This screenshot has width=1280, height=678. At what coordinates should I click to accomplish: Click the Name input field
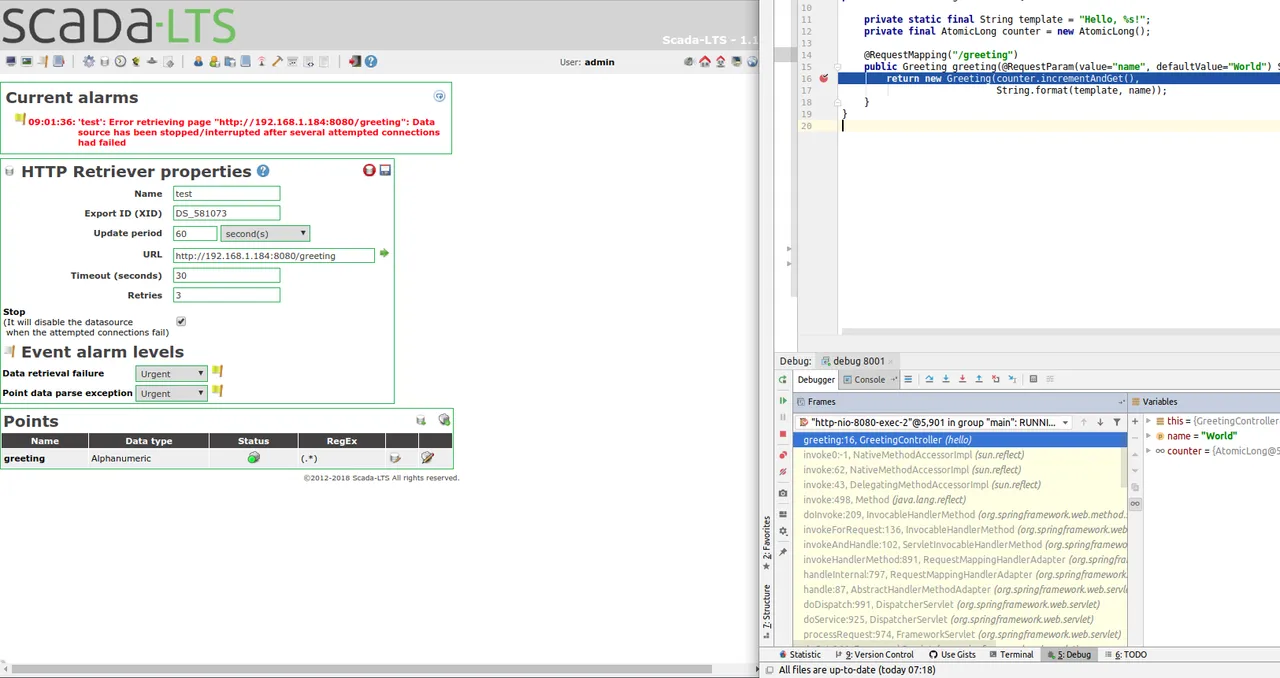point(226,194)
